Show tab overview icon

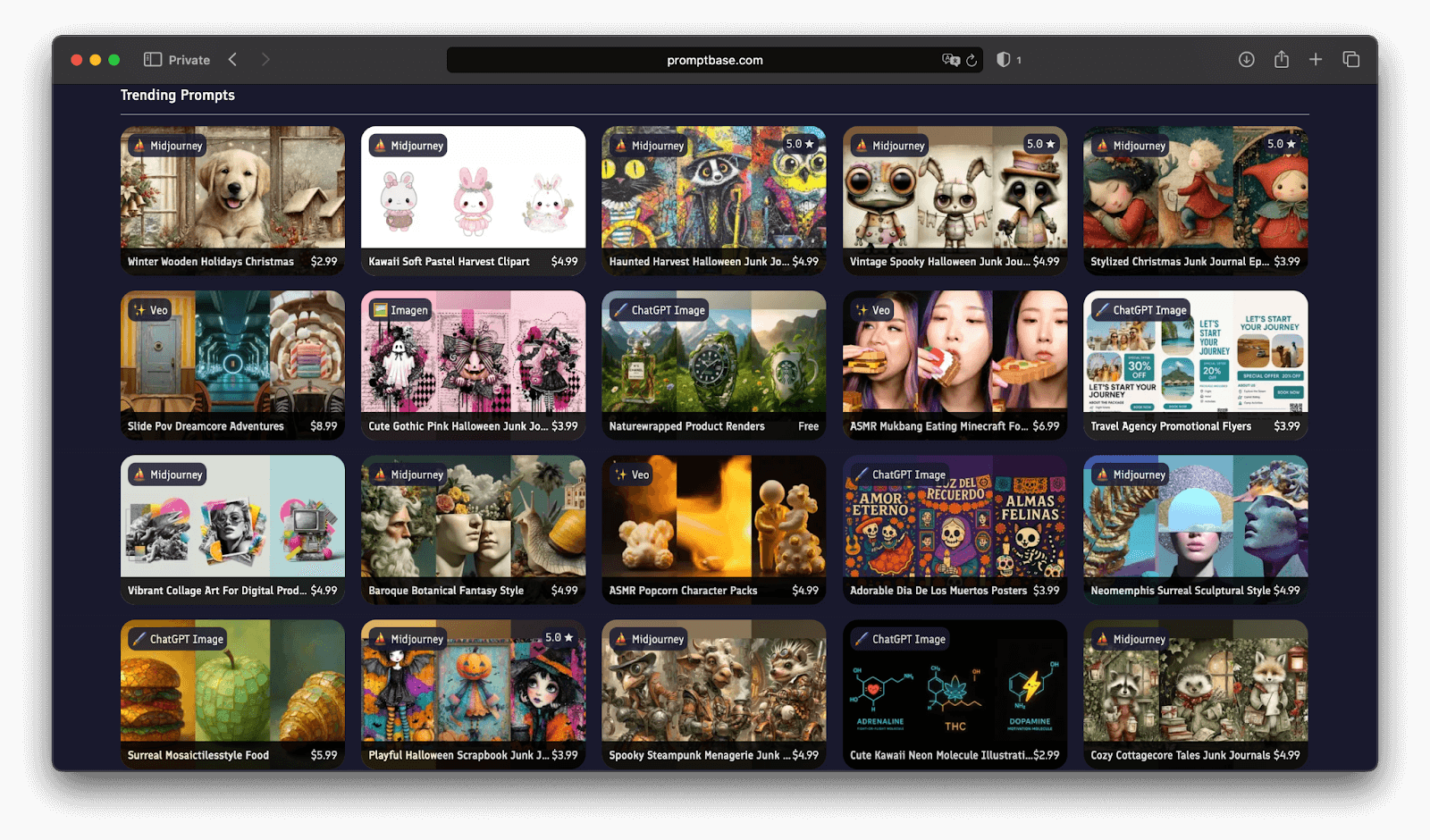coord(1351,60)
